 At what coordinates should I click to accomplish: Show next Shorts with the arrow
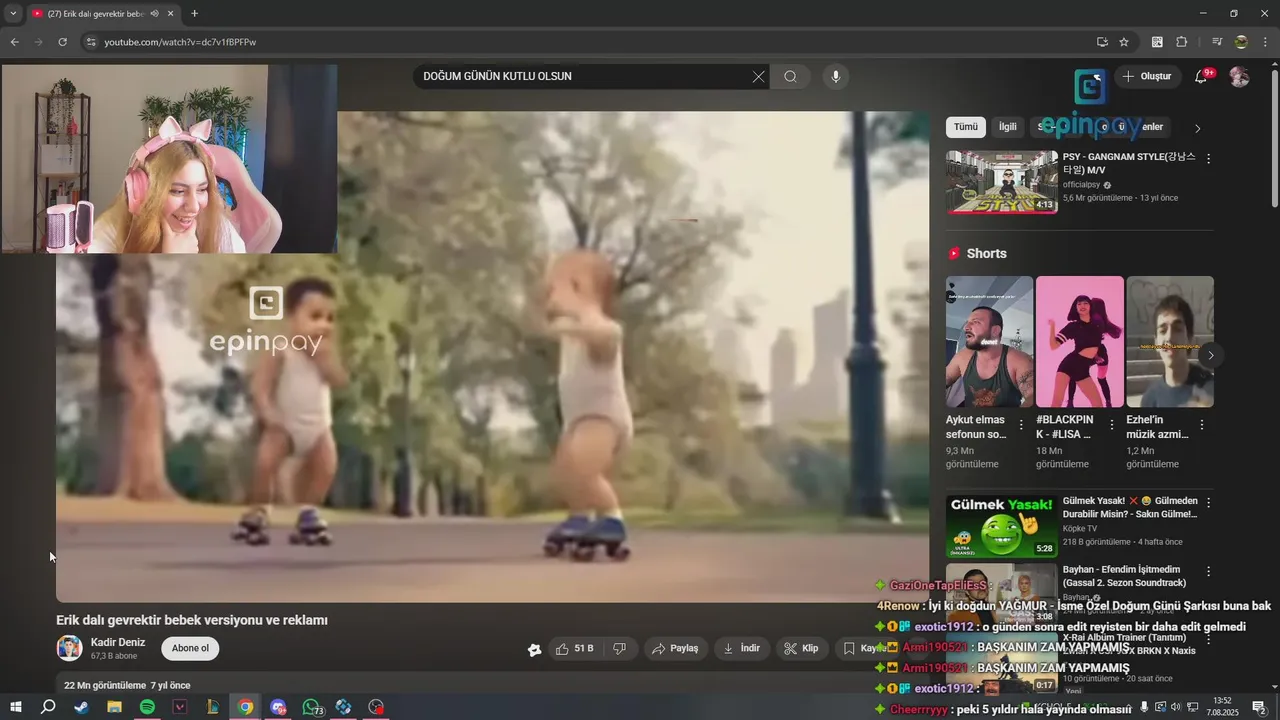point(1210,355)
